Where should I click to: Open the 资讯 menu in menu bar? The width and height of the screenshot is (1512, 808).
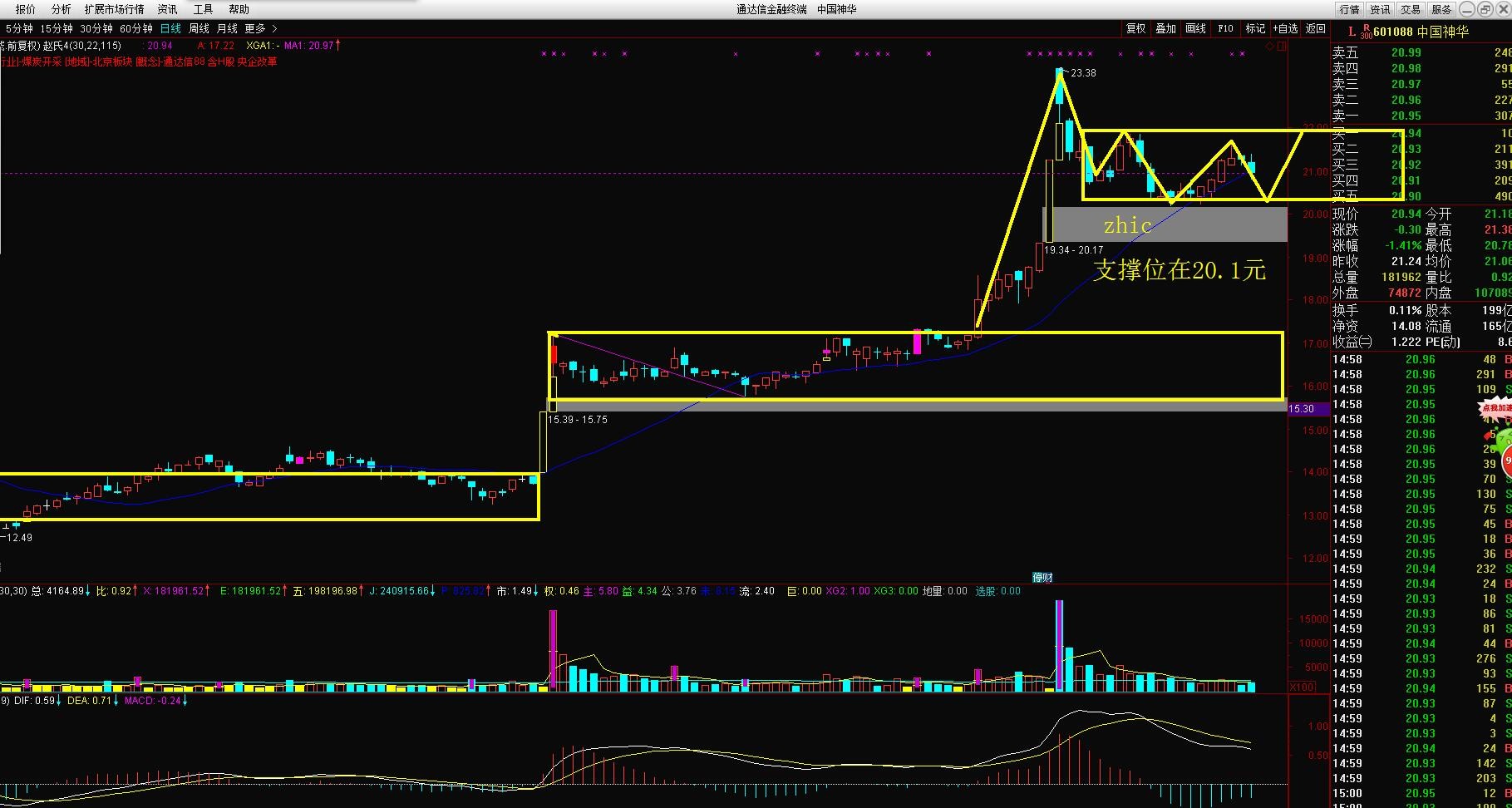click(167, 9)
